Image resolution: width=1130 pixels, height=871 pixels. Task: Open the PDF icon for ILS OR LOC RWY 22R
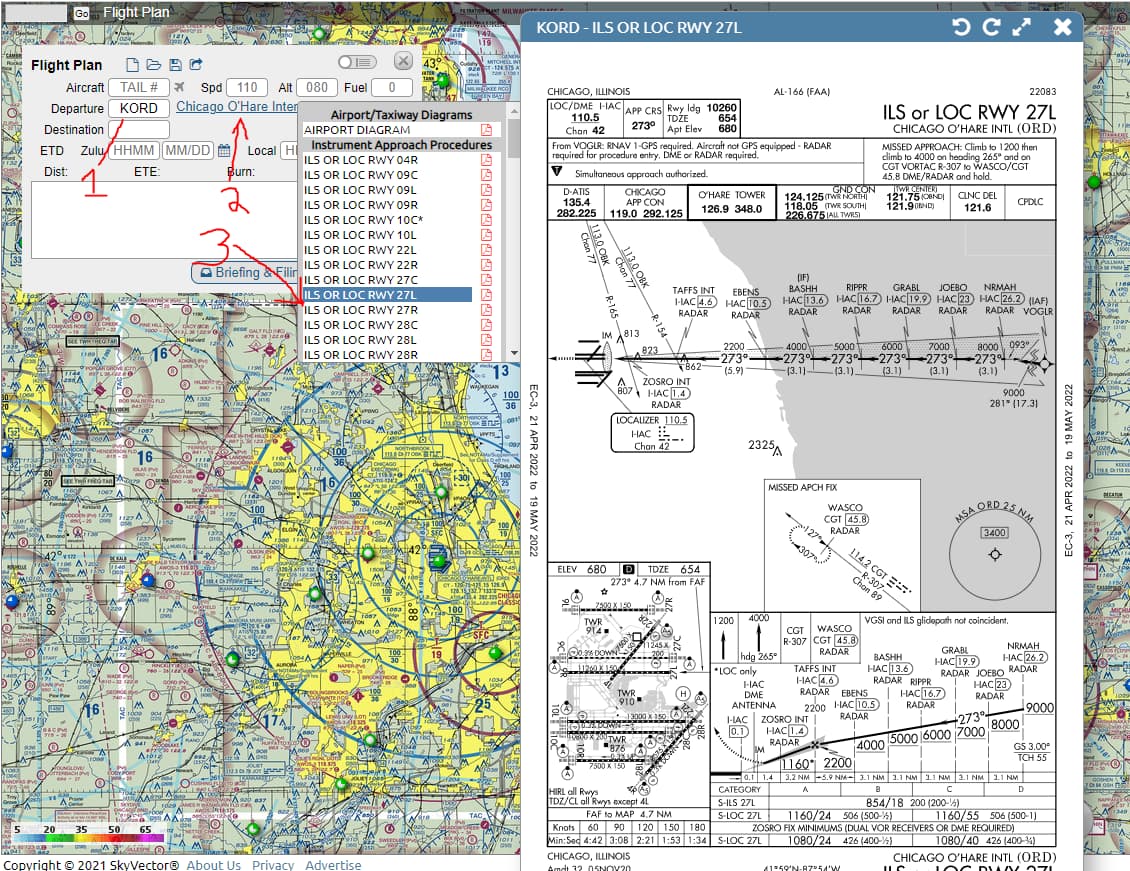(486, 265)
